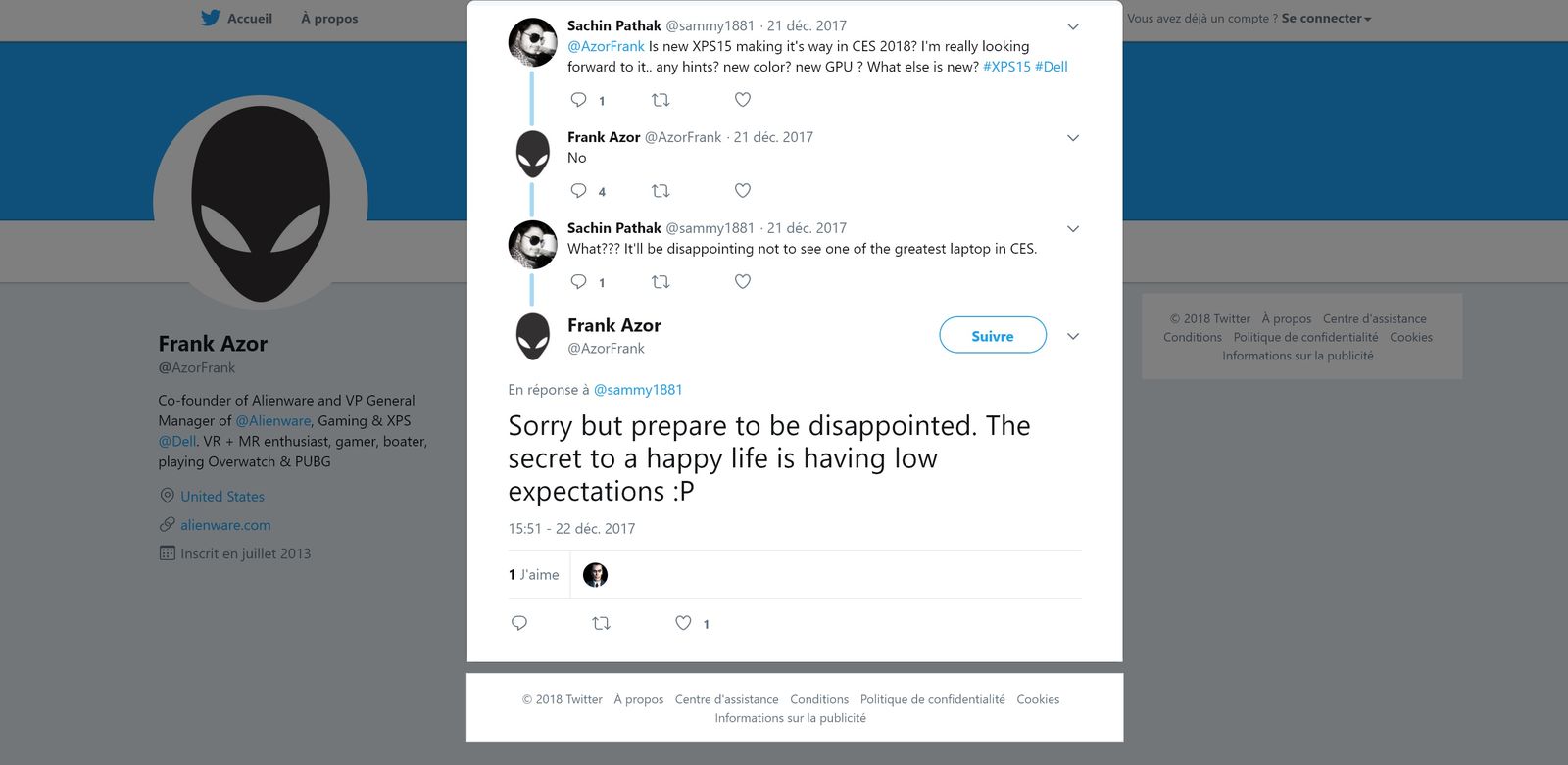Open the @sammy1881 reply mention link
The image size is (1568, 765).
pos(638,390)
